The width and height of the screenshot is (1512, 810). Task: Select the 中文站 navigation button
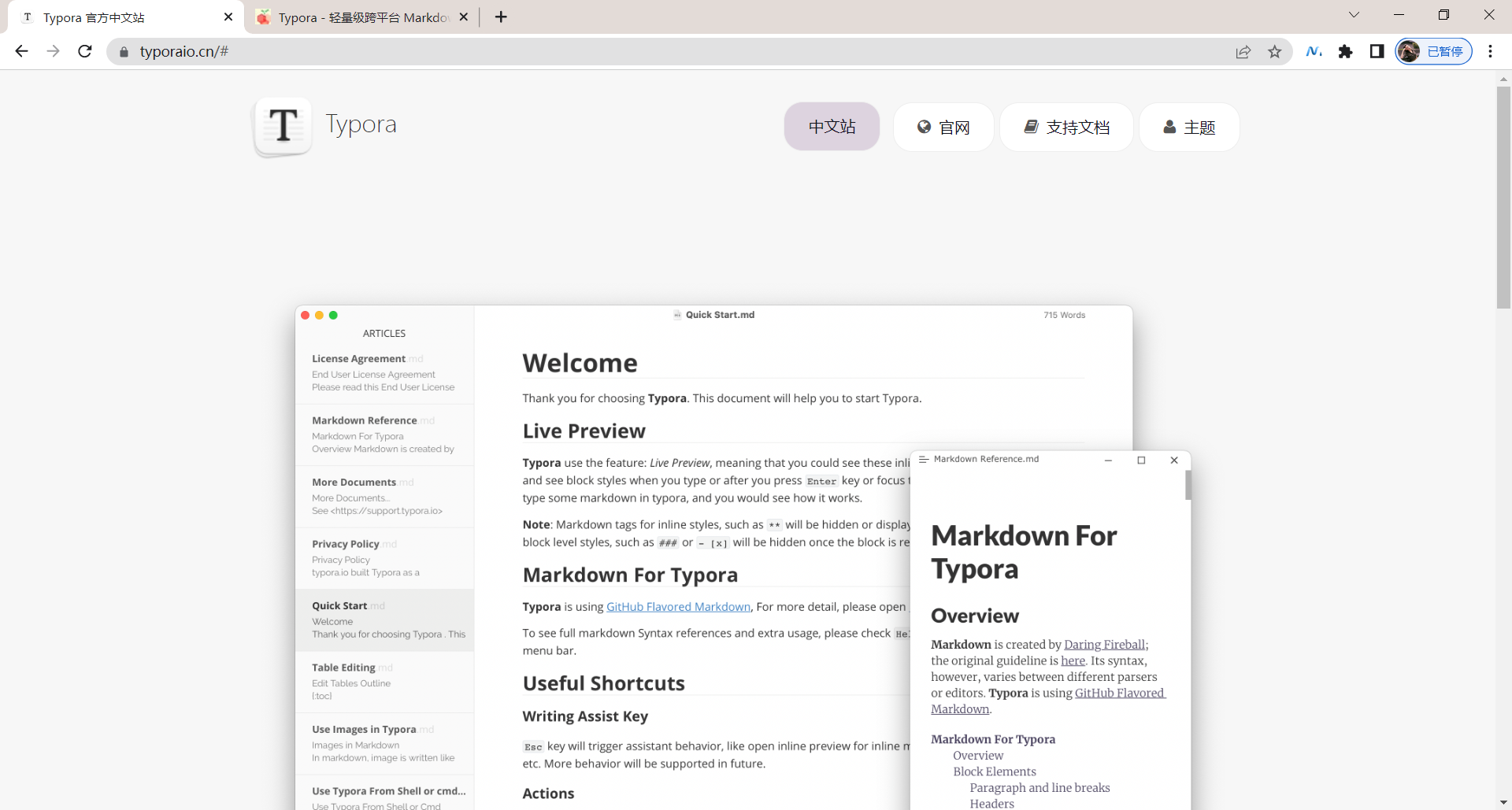point(832,127)
